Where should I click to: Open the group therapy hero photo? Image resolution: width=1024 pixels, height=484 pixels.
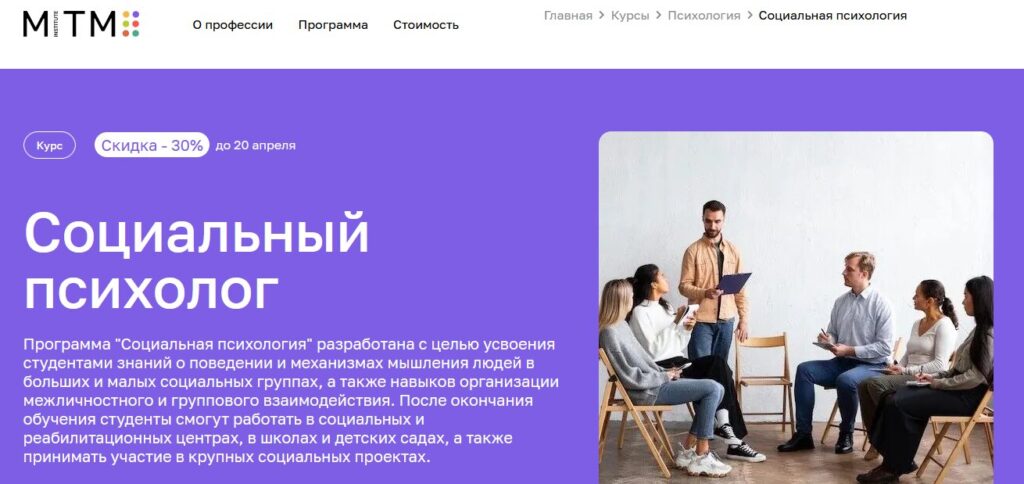click(x=796, y=308)
